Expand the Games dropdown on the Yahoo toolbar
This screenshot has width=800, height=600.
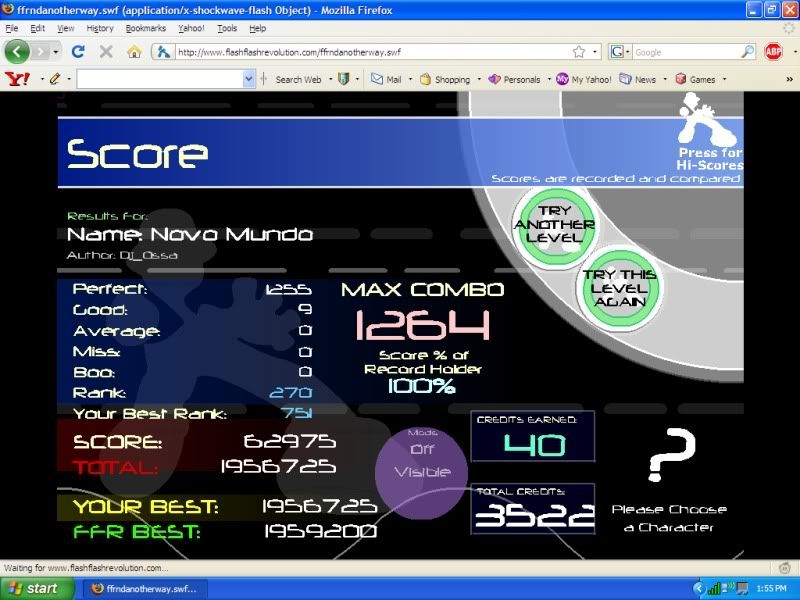click(x=725, y=79)
